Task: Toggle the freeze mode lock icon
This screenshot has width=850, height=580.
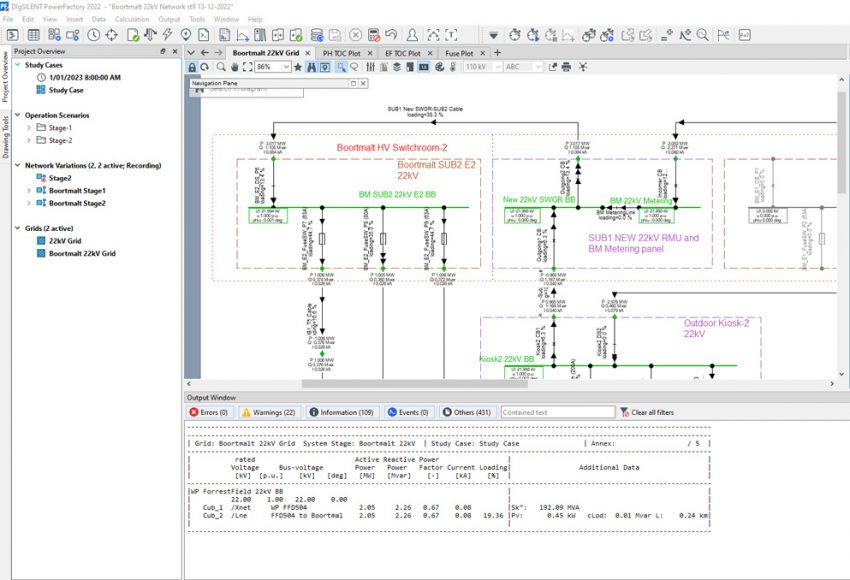Action: (192, 67)
